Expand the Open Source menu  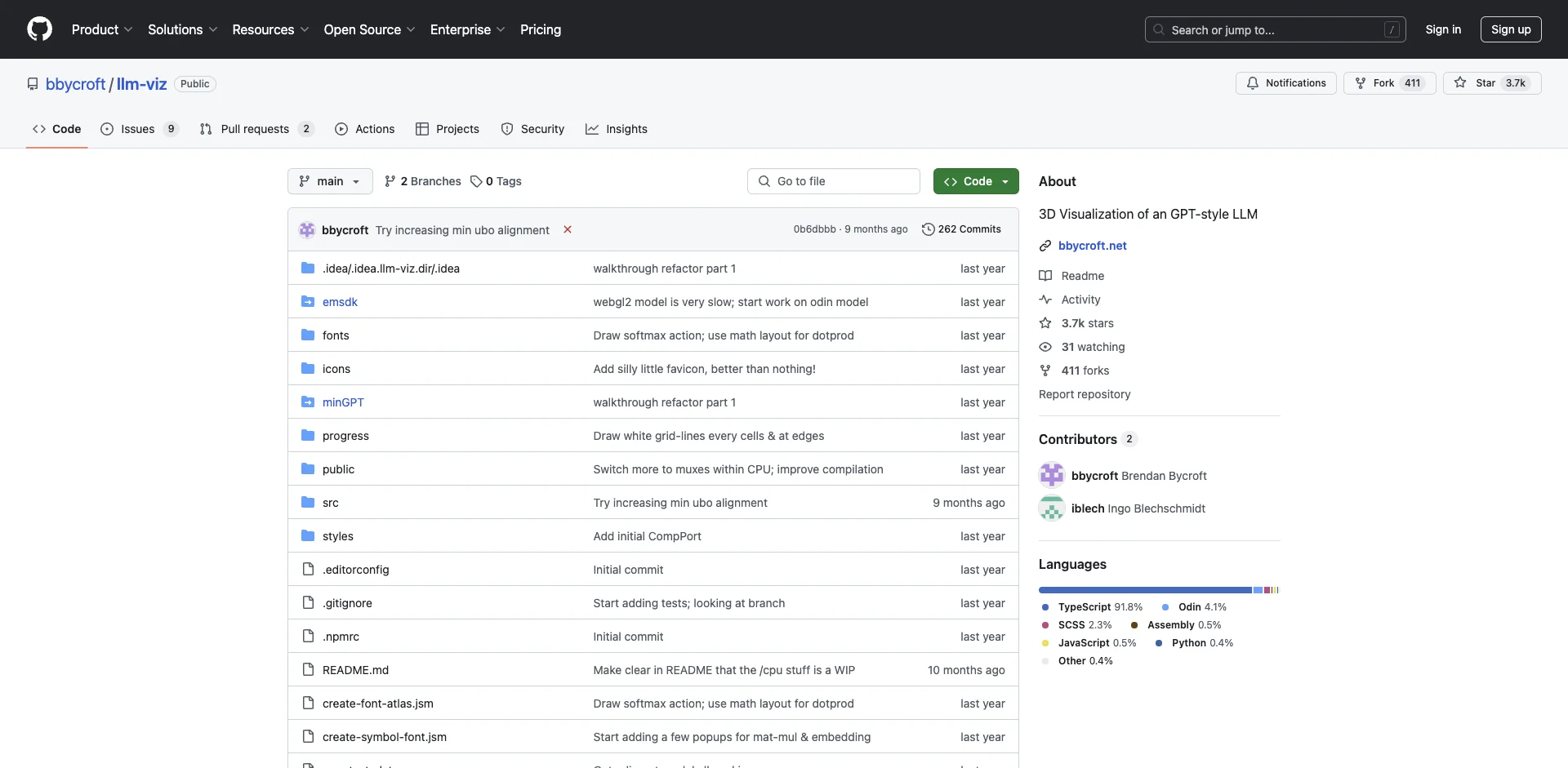click(369, 29)
